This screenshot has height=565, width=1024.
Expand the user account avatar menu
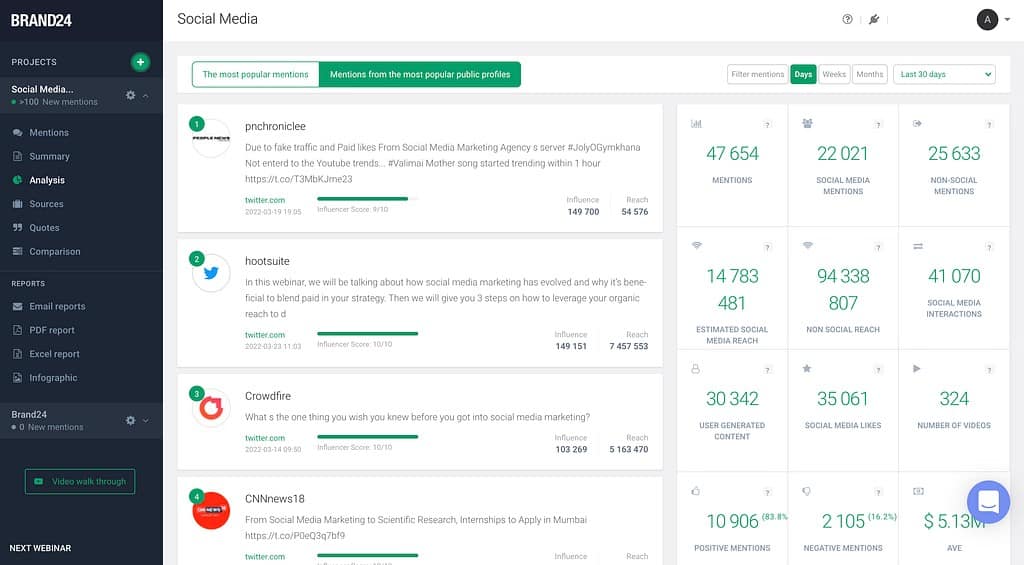(x=988, y=19)
